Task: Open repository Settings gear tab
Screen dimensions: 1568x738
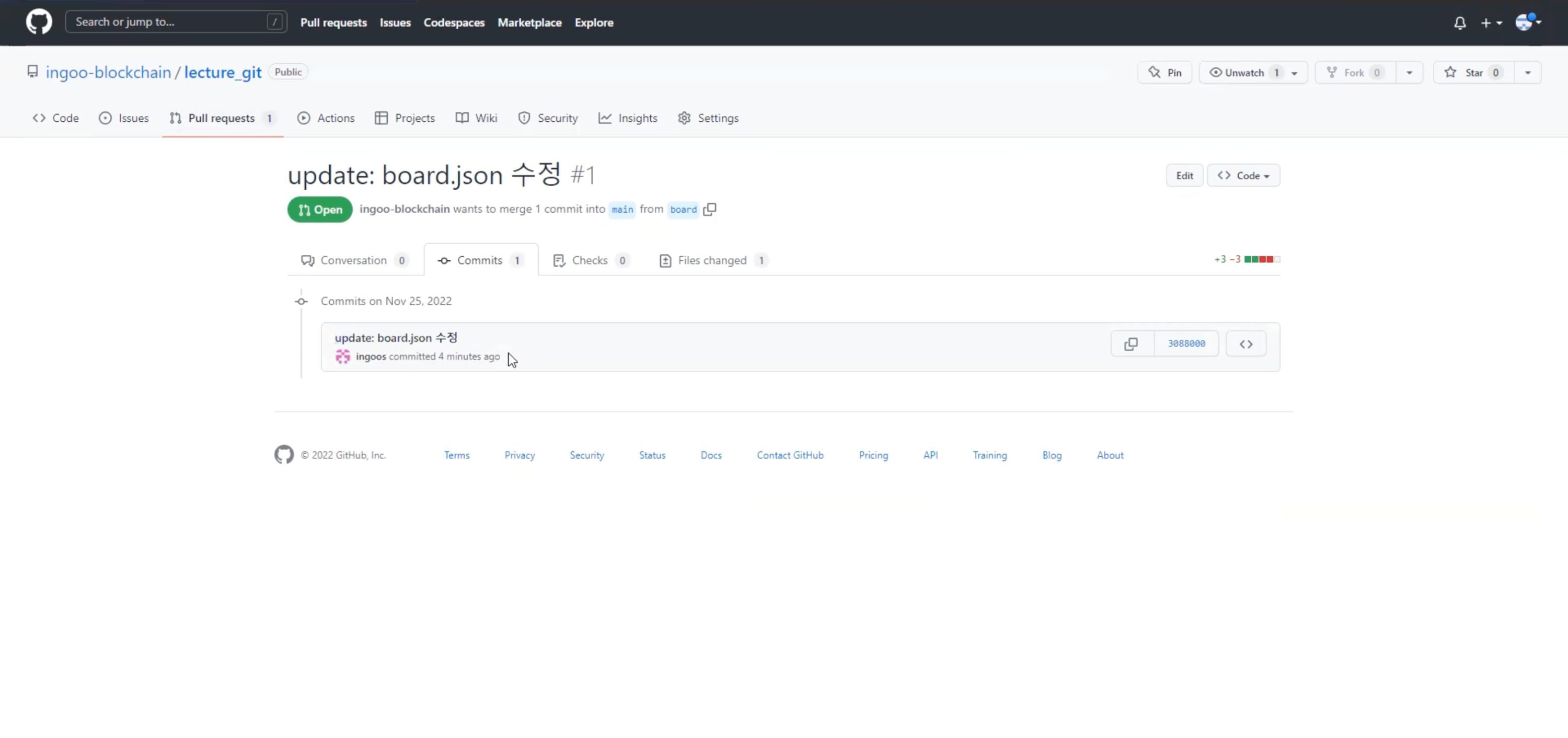Action: click(x=708, y=118)
